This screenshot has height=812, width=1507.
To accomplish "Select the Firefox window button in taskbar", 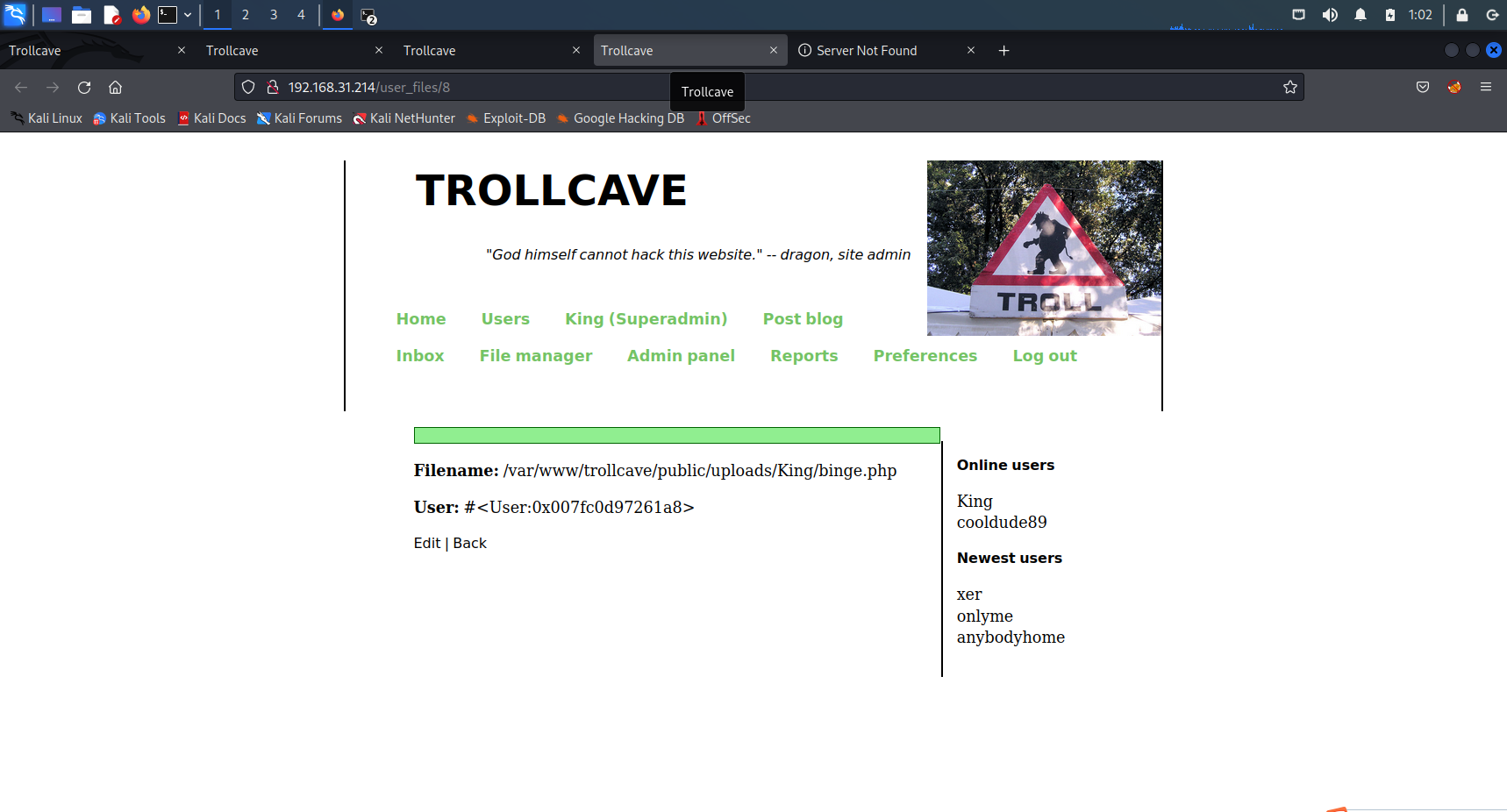I will [338, 15].
